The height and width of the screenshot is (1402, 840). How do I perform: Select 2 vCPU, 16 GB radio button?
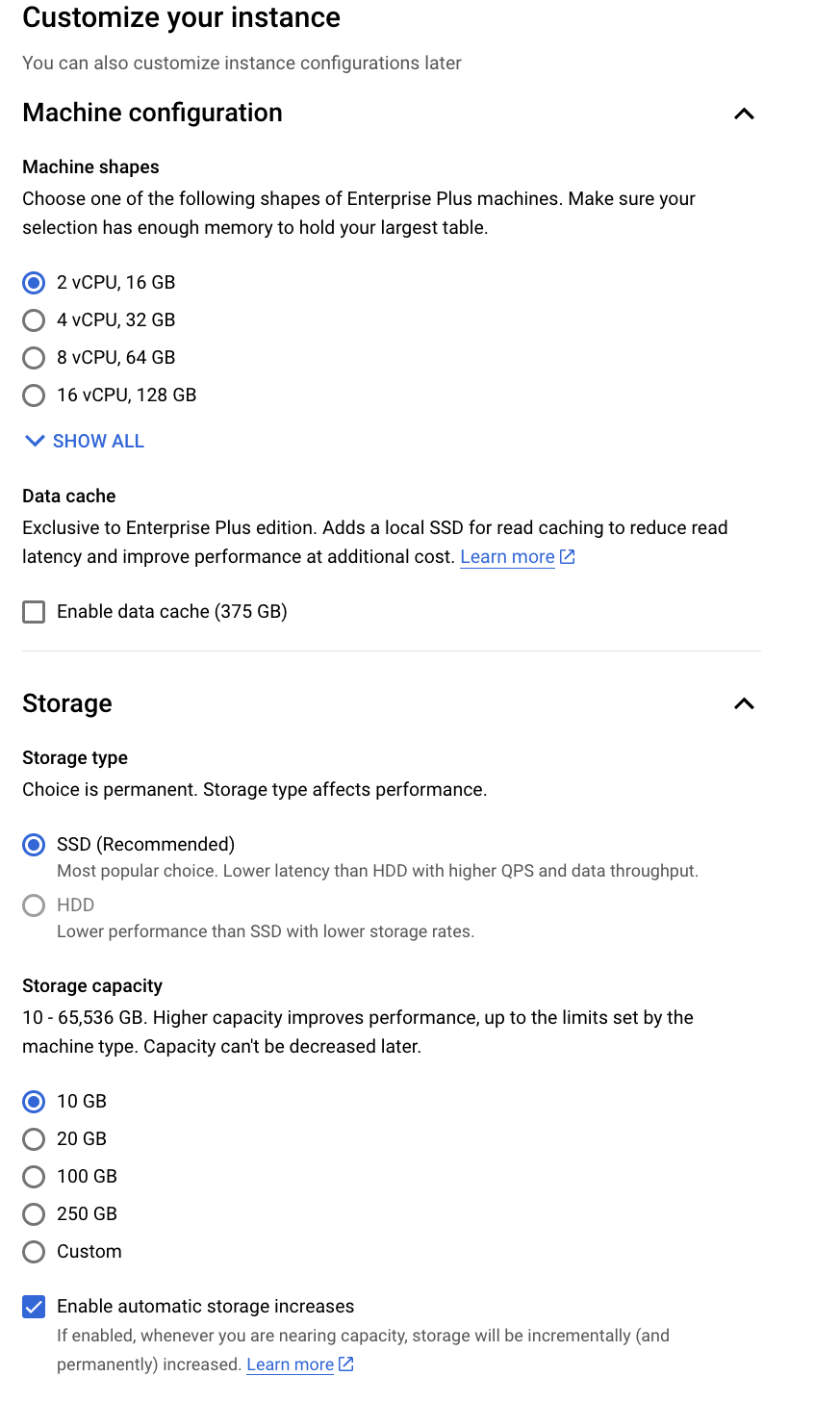click(34, 282)
